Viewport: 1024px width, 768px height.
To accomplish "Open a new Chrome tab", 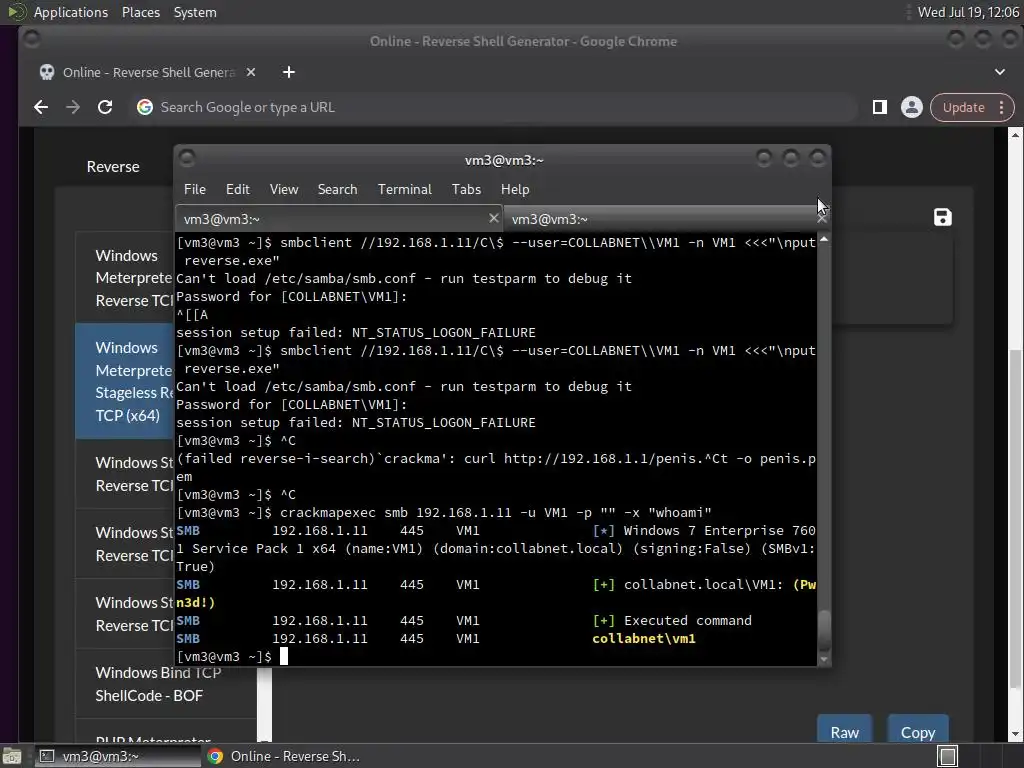I will pyautogui.click(x=289, y=72).
